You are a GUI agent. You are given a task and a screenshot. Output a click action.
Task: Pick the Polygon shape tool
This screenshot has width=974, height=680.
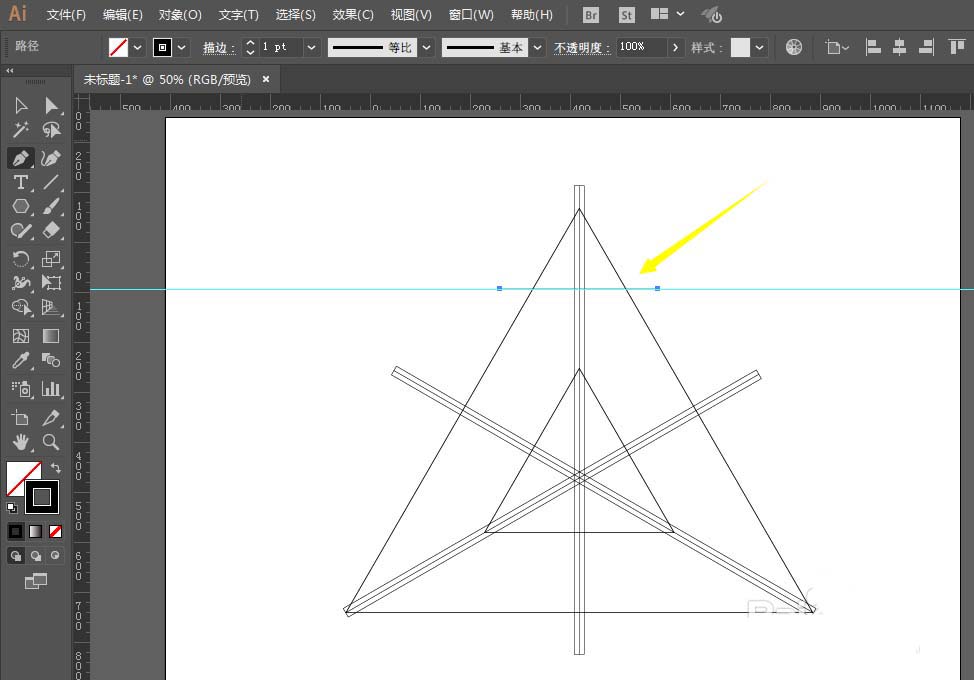21,206
